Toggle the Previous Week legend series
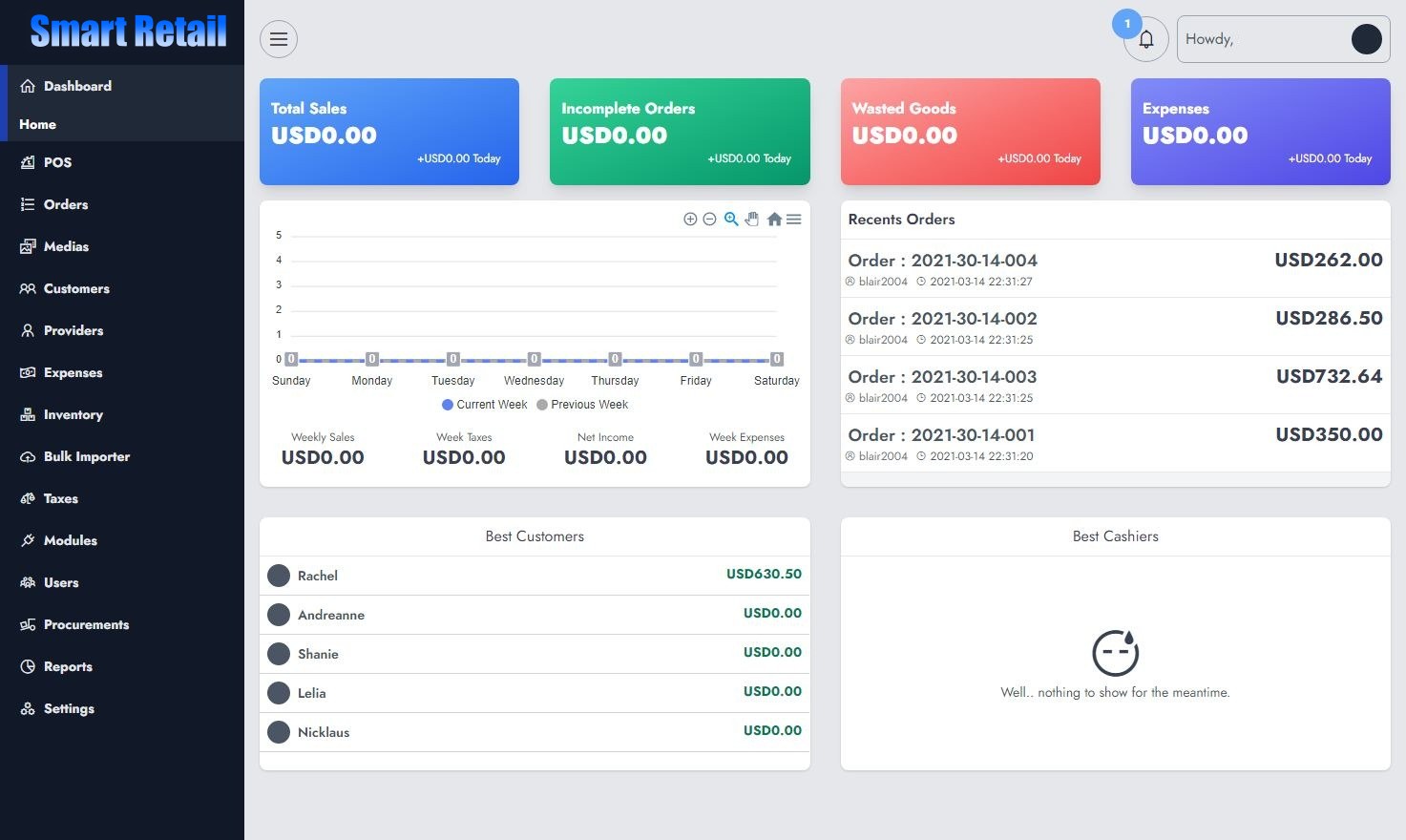1406x840 pixels. 582,405
